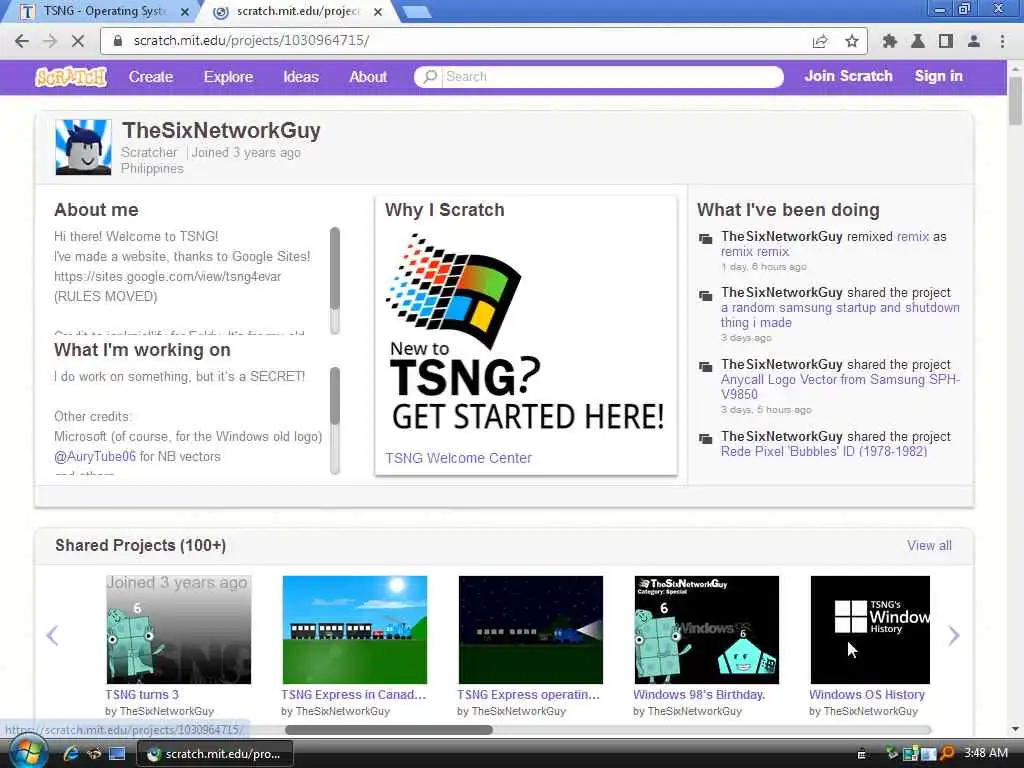Viewport: 1024px width, 768px height.
Task: Open the Windows 98's Birthday thumbnail
Action: click(x=707, y=630)
